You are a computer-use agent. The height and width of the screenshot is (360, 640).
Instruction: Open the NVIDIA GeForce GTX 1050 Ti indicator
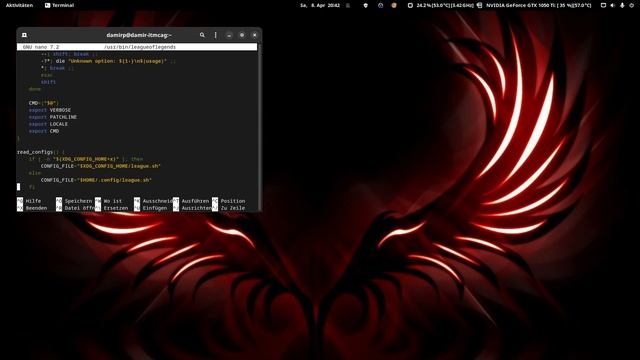pos(534,5)
